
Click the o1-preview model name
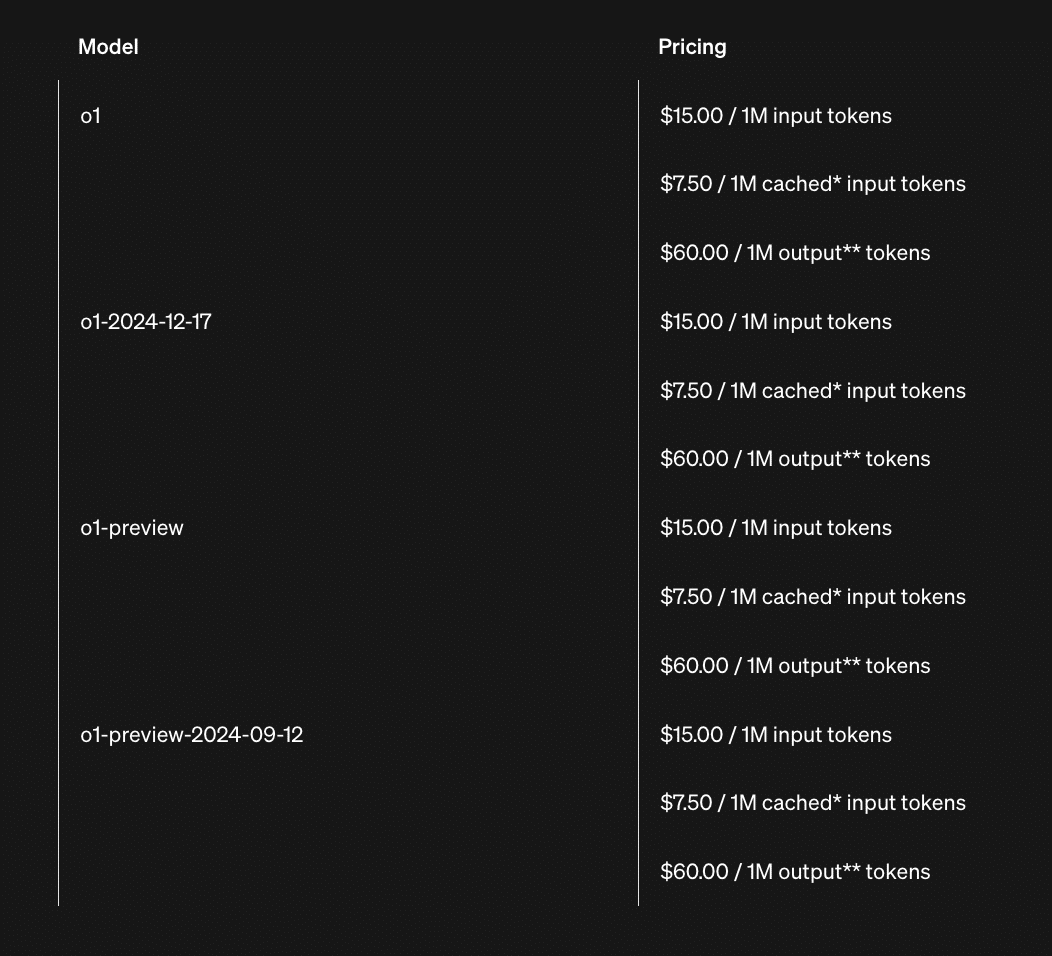131,528
